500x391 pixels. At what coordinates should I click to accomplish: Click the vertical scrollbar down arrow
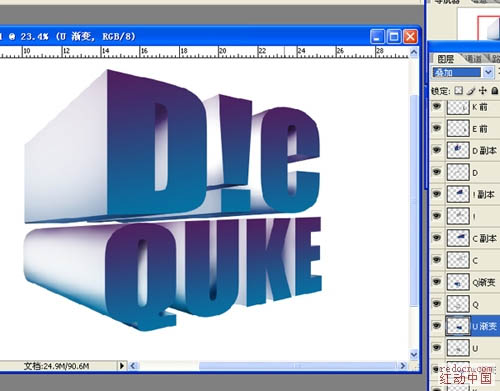(x=414, y=354)
